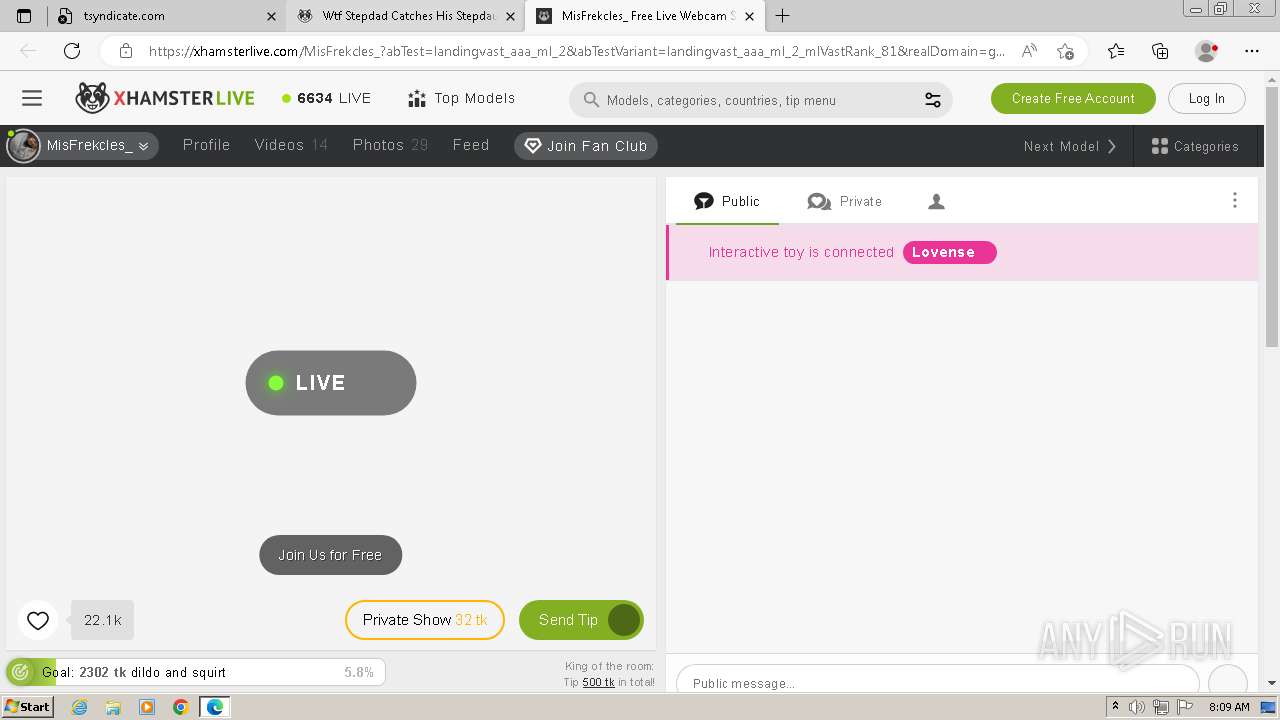The width and height of the screenshot is (1280, 720).
Task: Go to xHamsterLive home logo
Action: (165, 98)
